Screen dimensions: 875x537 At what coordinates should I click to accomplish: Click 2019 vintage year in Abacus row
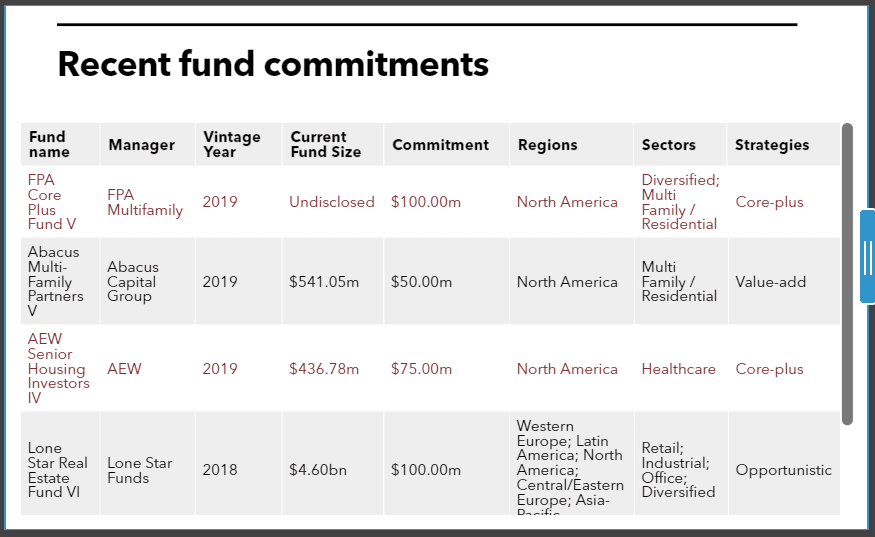220,282
